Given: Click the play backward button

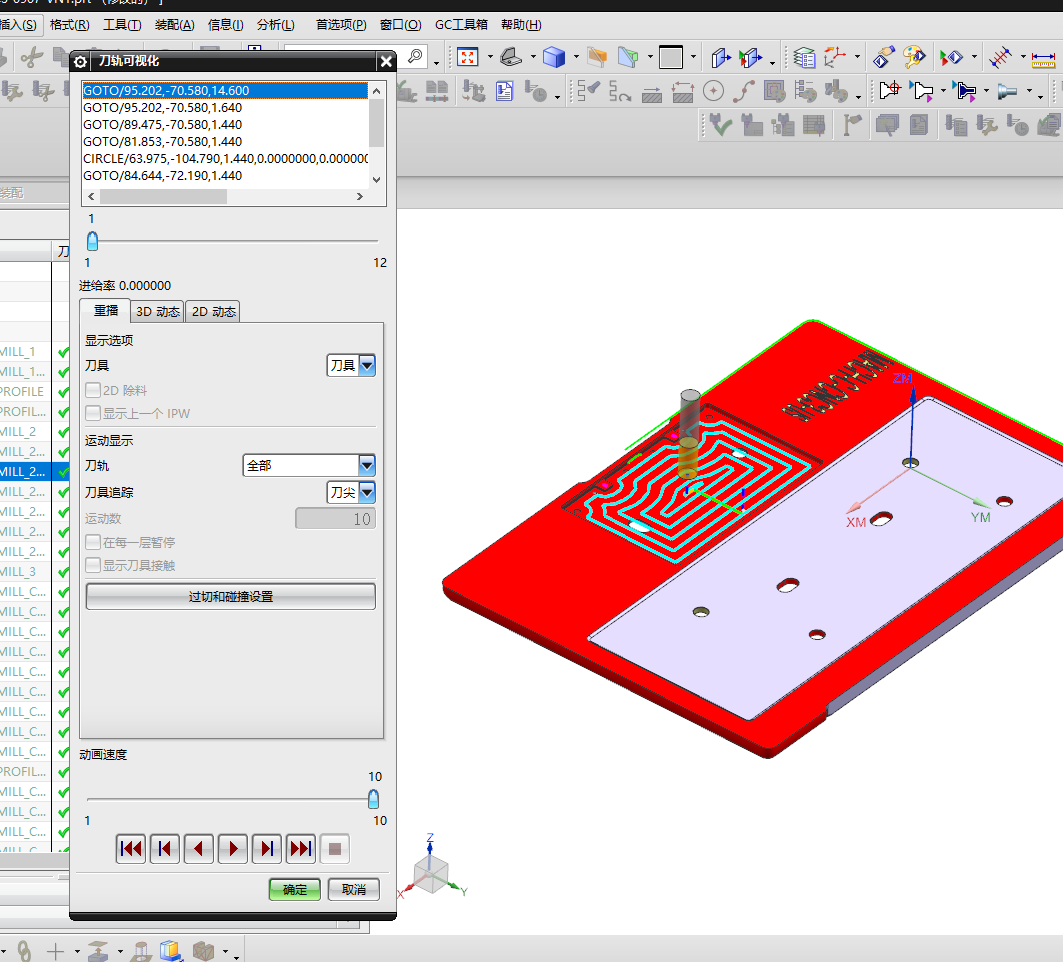Looking at the screenshot, I should tap(199, 849).
